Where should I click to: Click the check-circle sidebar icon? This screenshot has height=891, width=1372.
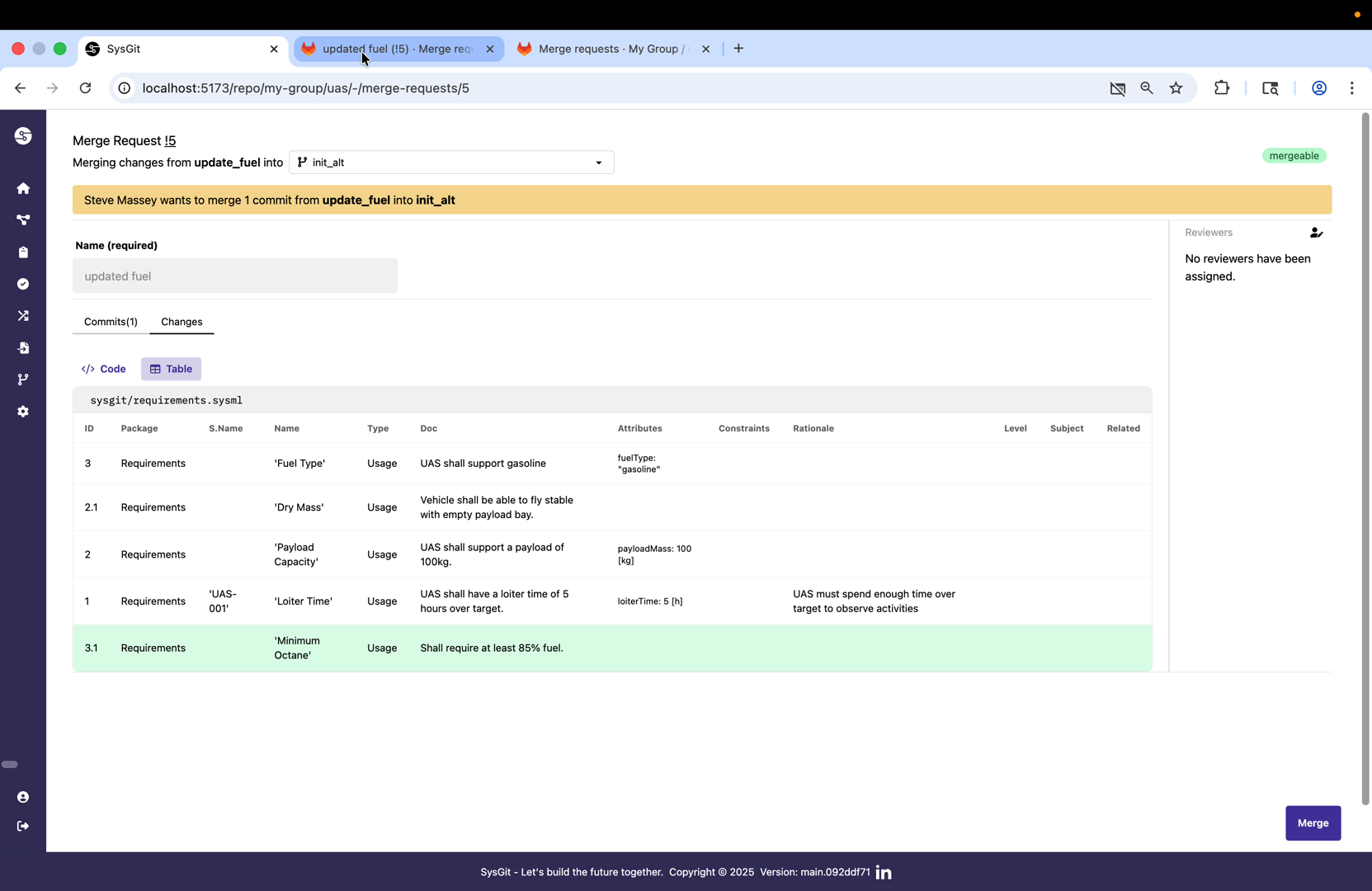coord(23,284)
